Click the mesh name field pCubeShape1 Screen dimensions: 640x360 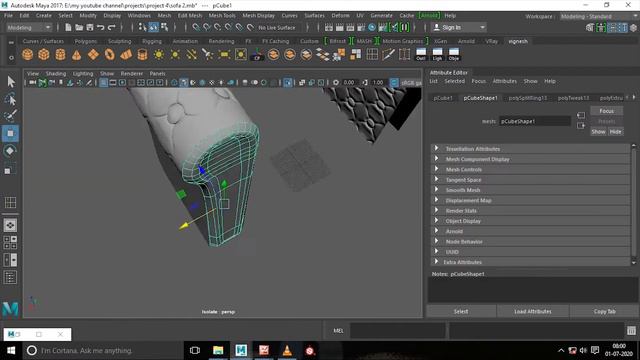point(535,121)
